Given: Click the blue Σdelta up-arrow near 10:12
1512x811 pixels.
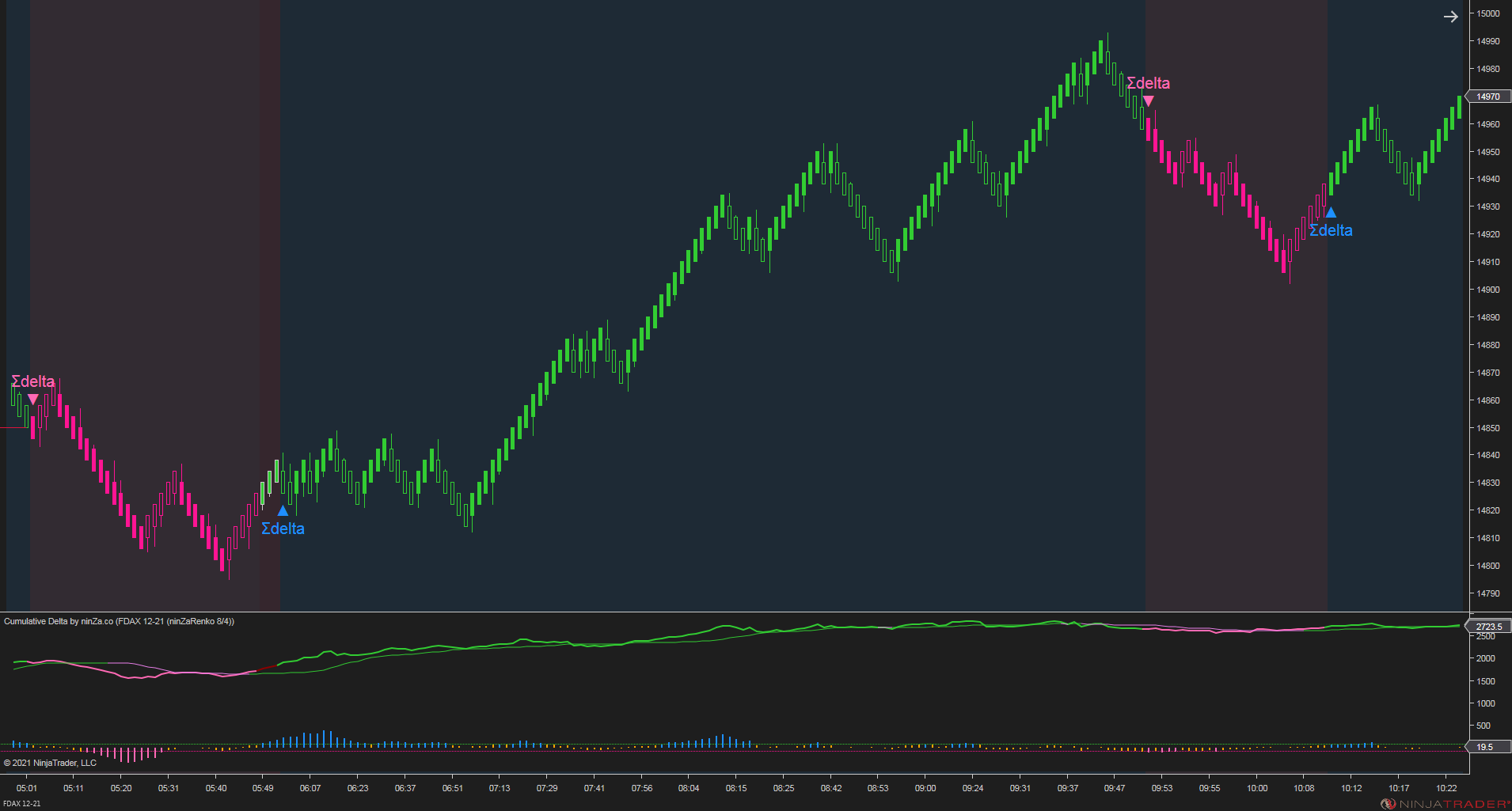Looking at the screenshot, I should (1331, 212).
